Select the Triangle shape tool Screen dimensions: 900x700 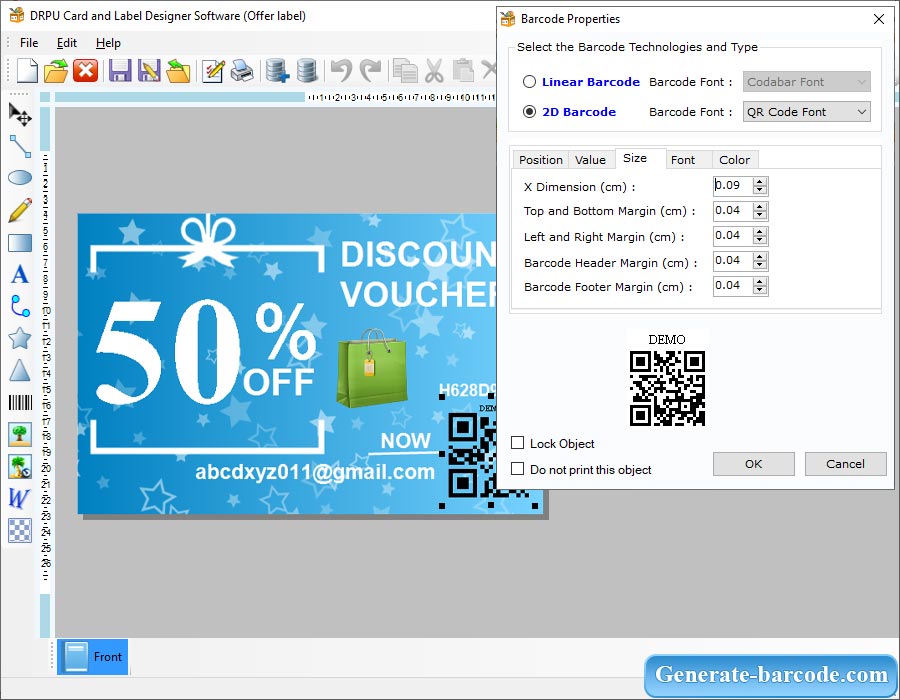[x=20, y=371]
